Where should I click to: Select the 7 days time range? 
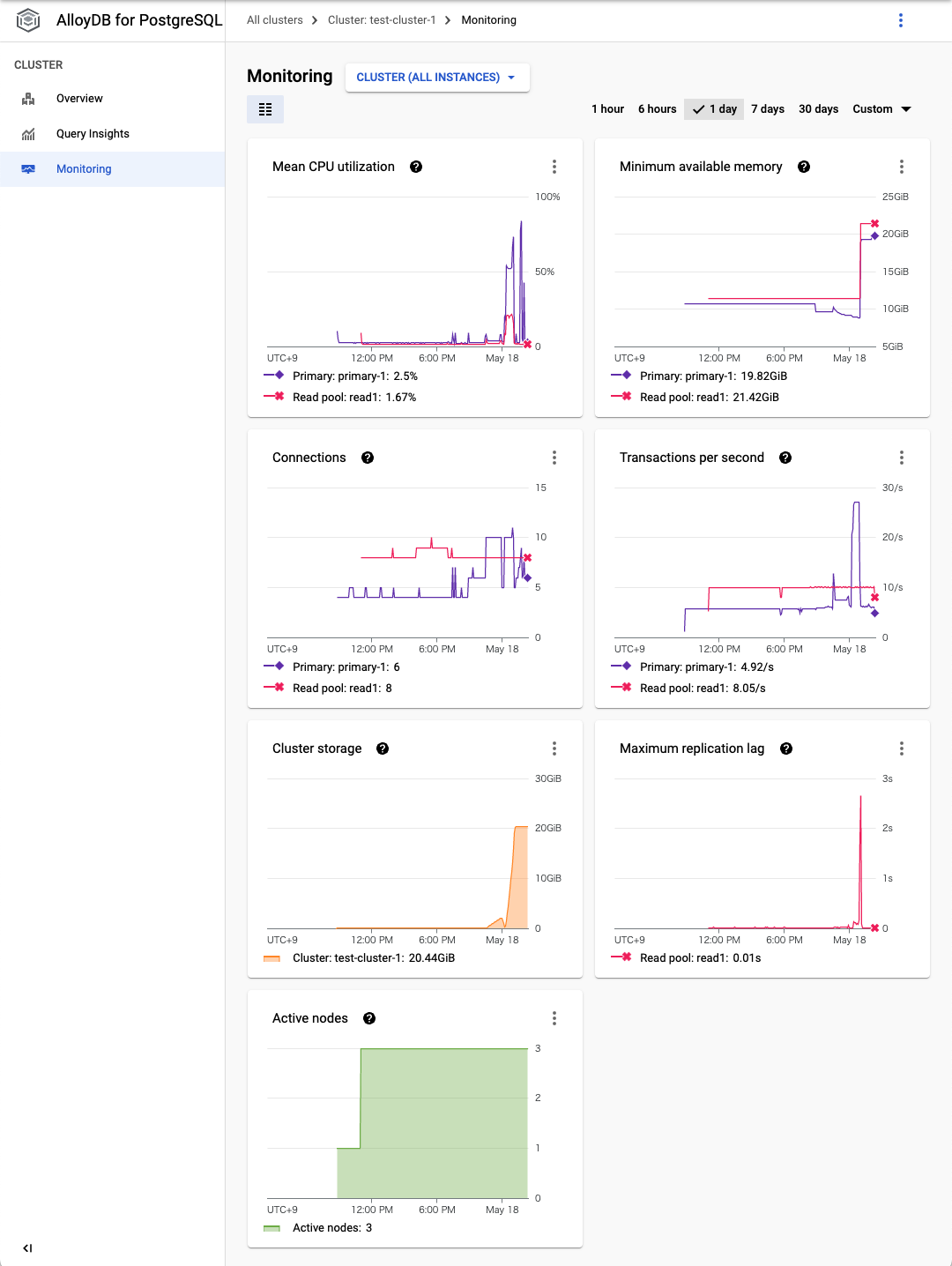coord(767,108)
